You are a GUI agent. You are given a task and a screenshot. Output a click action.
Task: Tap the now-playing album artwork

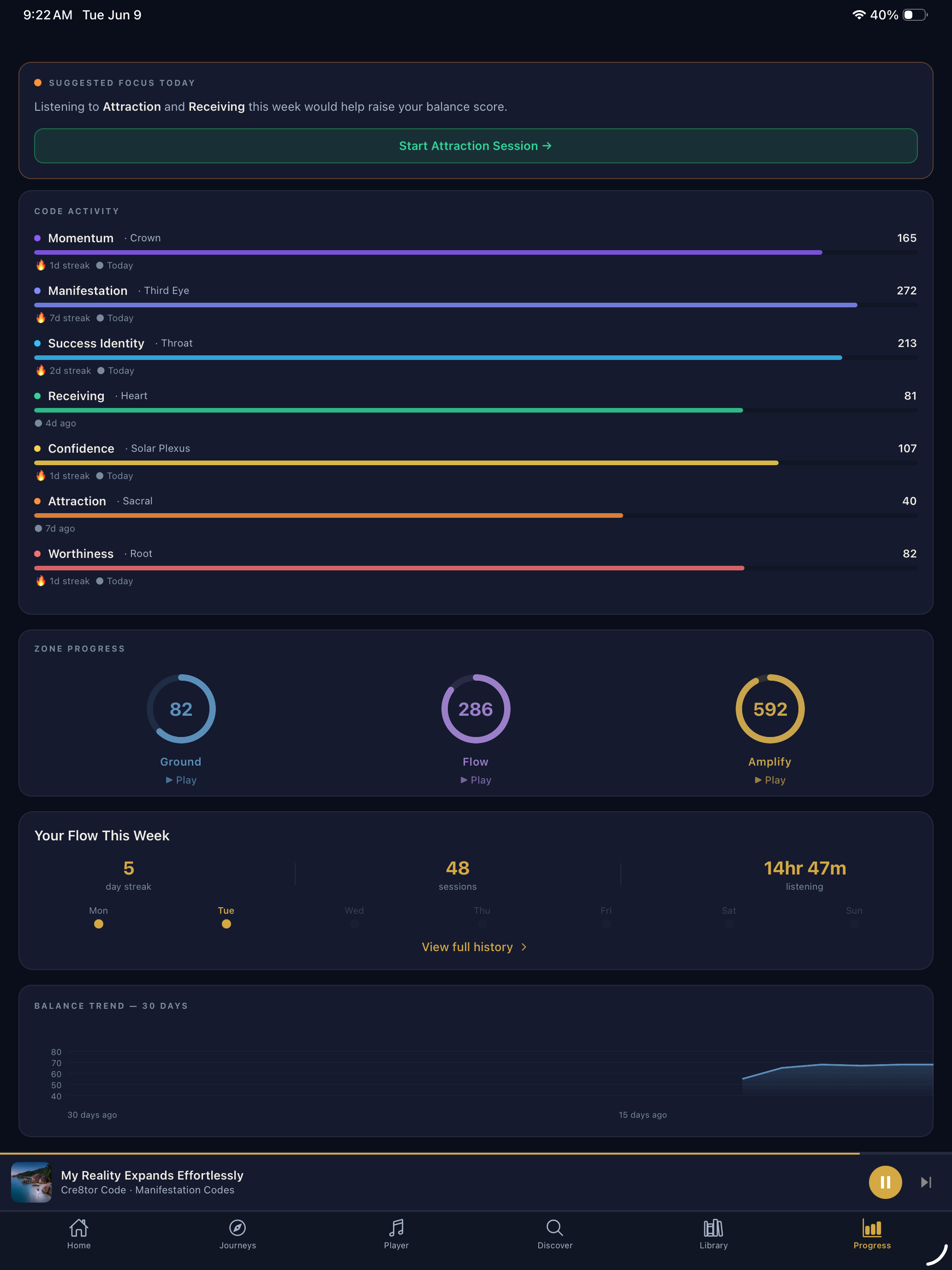31,1182
